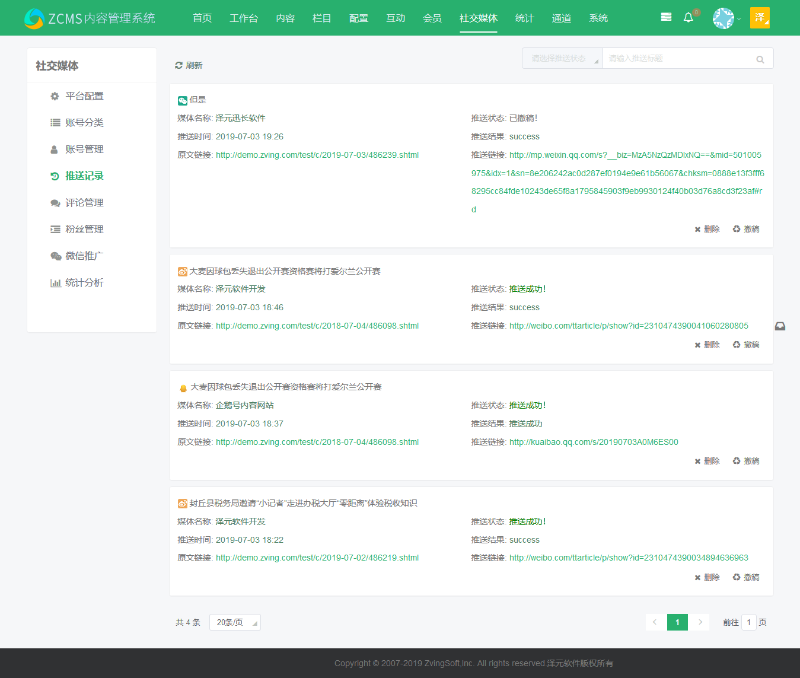
Task: Open the side message tray icon at right edge
Action: pos(780,327)
